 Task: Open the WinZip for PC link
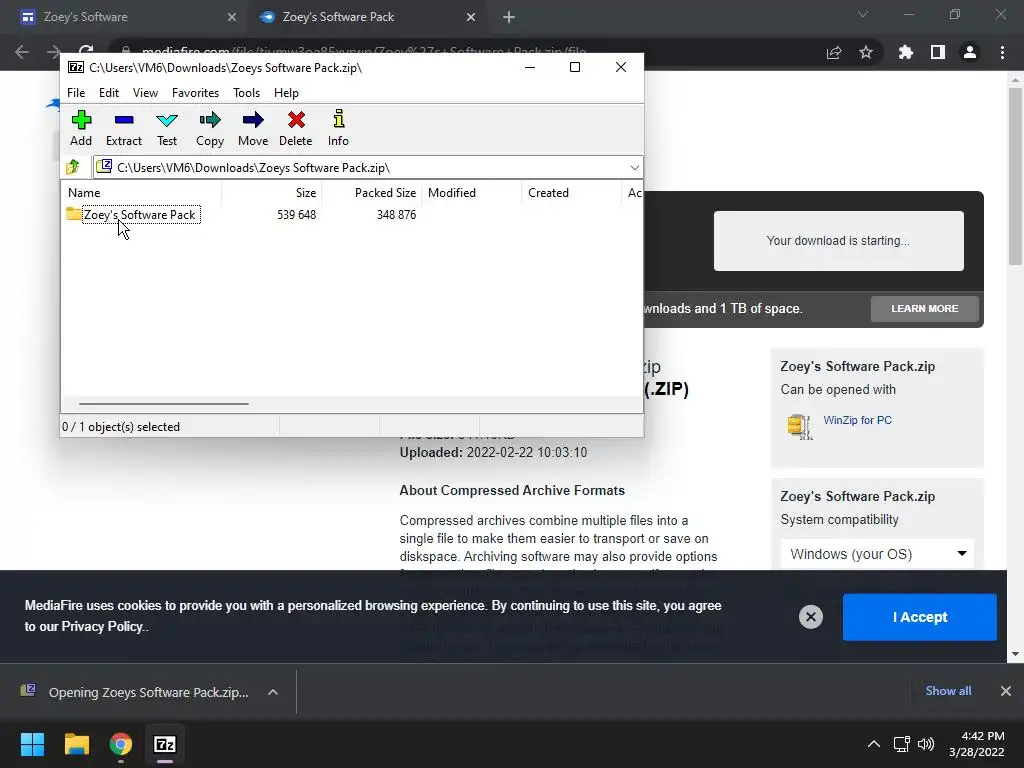857,420
